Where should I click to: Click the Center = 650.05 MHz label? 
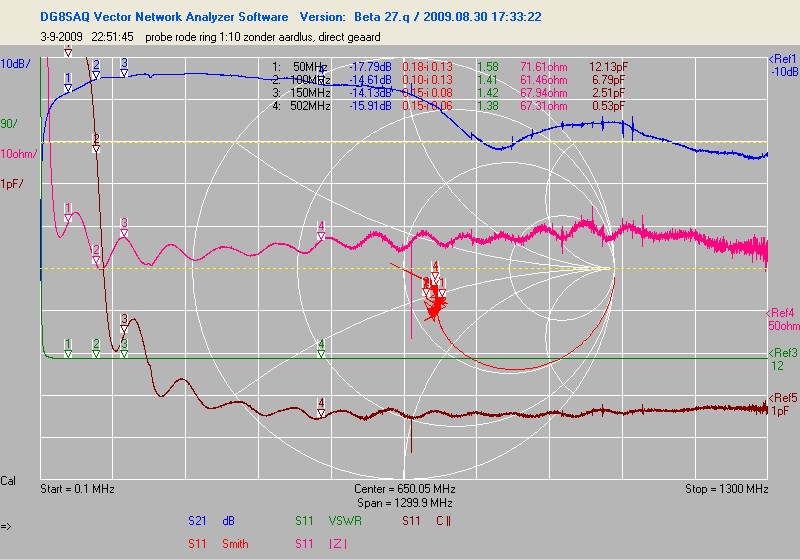(x=403, y=490)
